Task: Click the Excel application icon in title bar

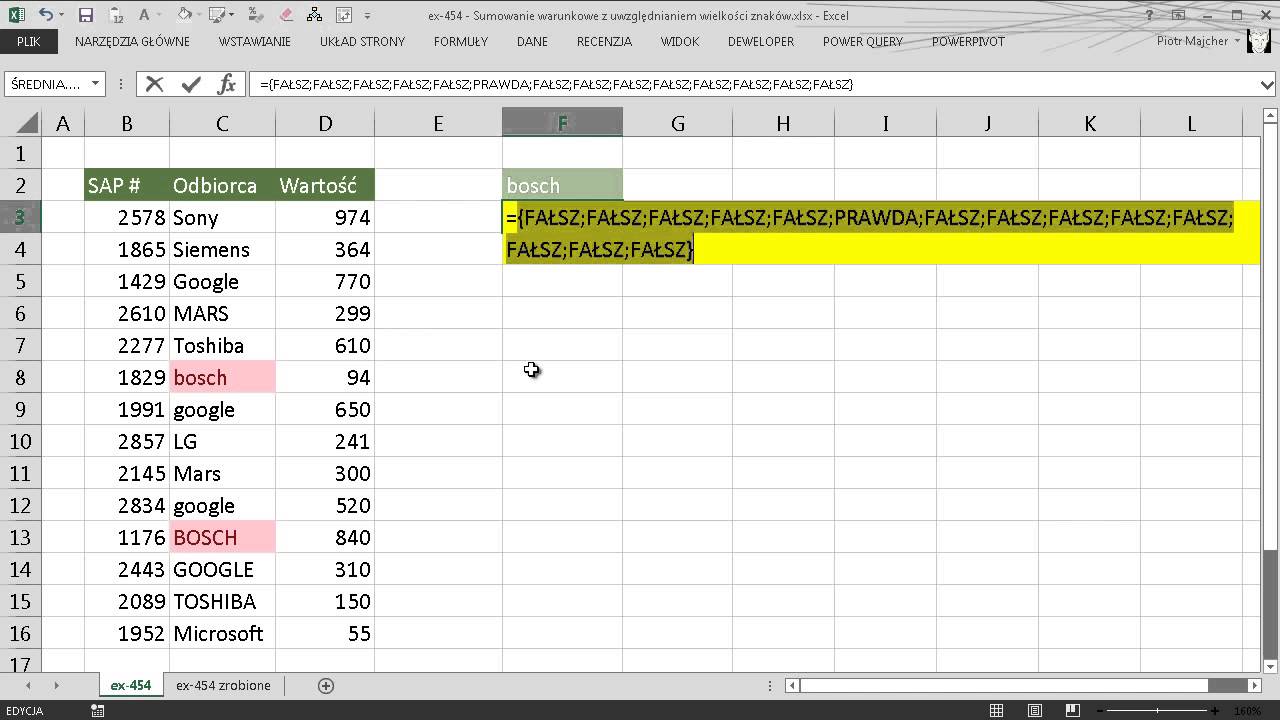Action: point(17,15)
